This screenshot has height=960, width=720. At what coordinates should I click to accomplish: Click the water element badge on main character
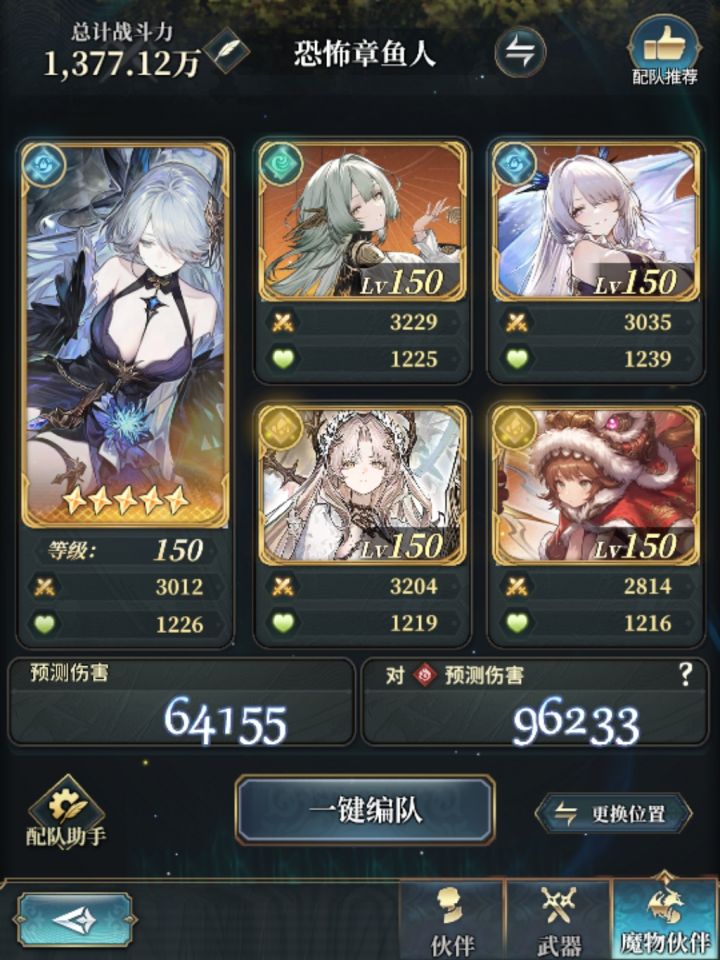pos(43,165)
